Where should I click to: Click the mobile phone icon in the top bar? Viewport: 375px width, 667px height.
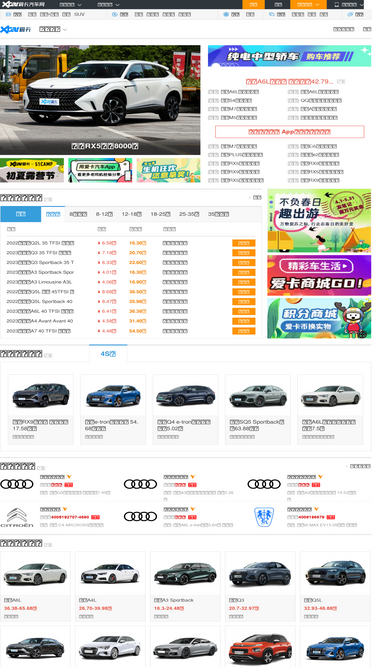pyautogui.click(x=337, y=4)
